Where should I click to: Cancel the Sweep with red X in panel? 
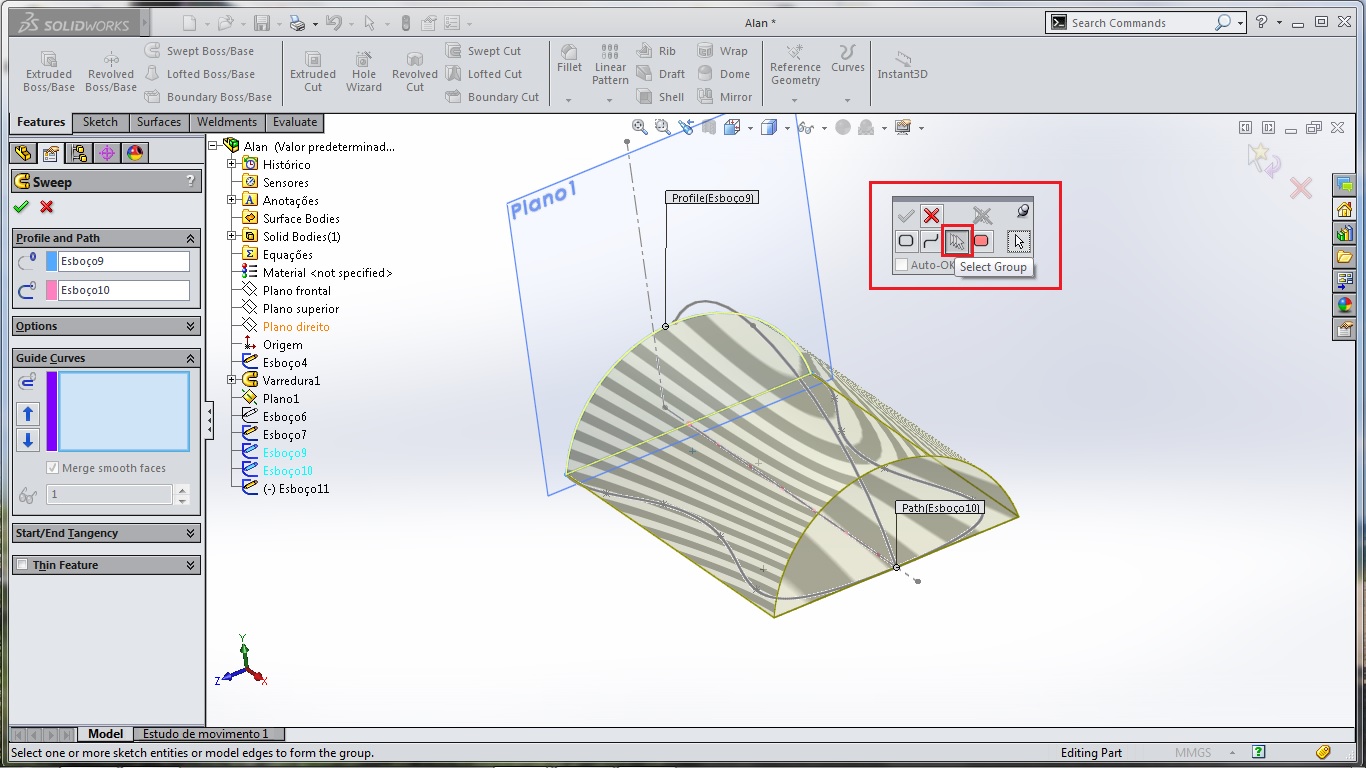46,207
